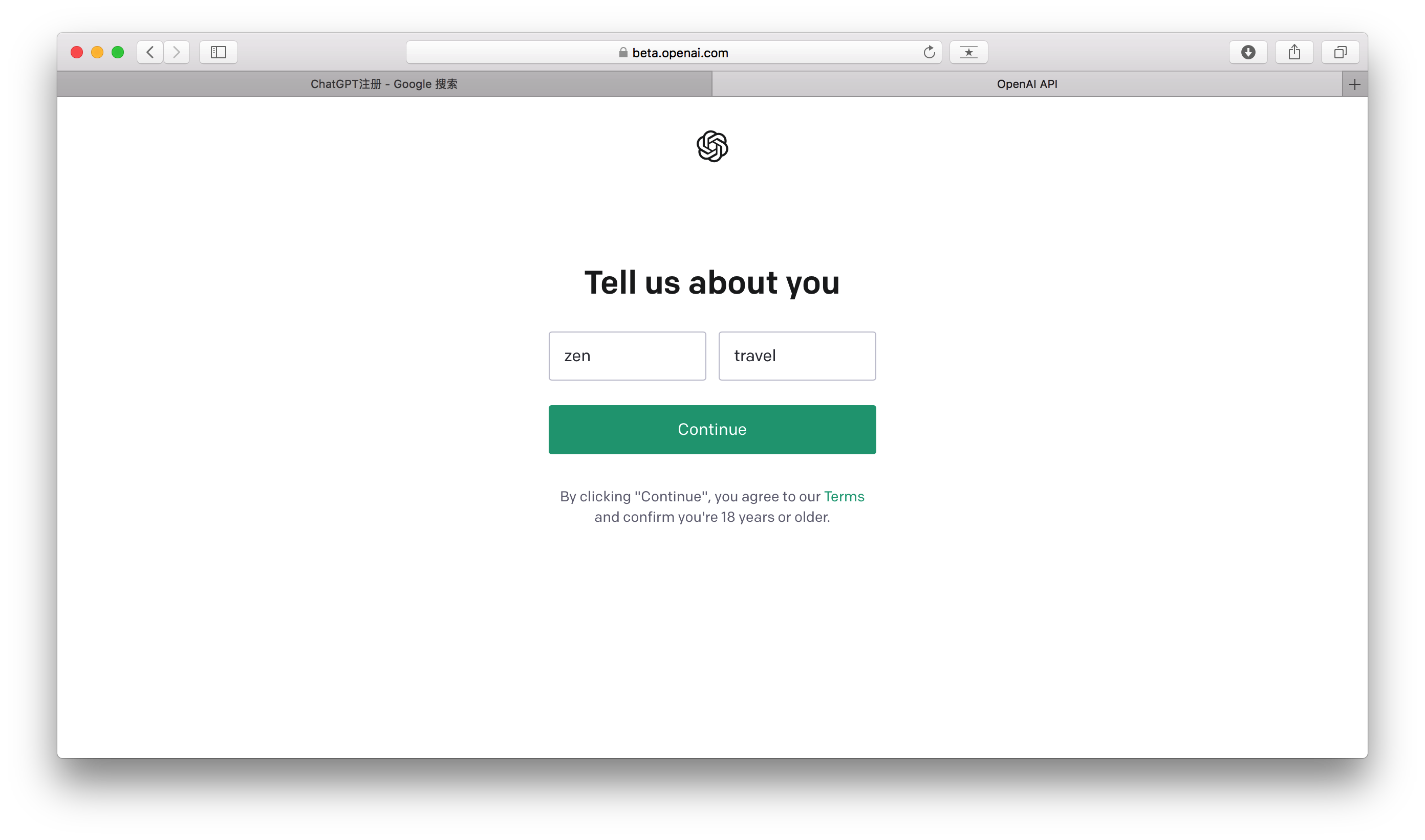The width and height of the screenshot is (1425, 840).
Task: Minimize the Safari window with yellow button
Action: click(x=97, y=52)
